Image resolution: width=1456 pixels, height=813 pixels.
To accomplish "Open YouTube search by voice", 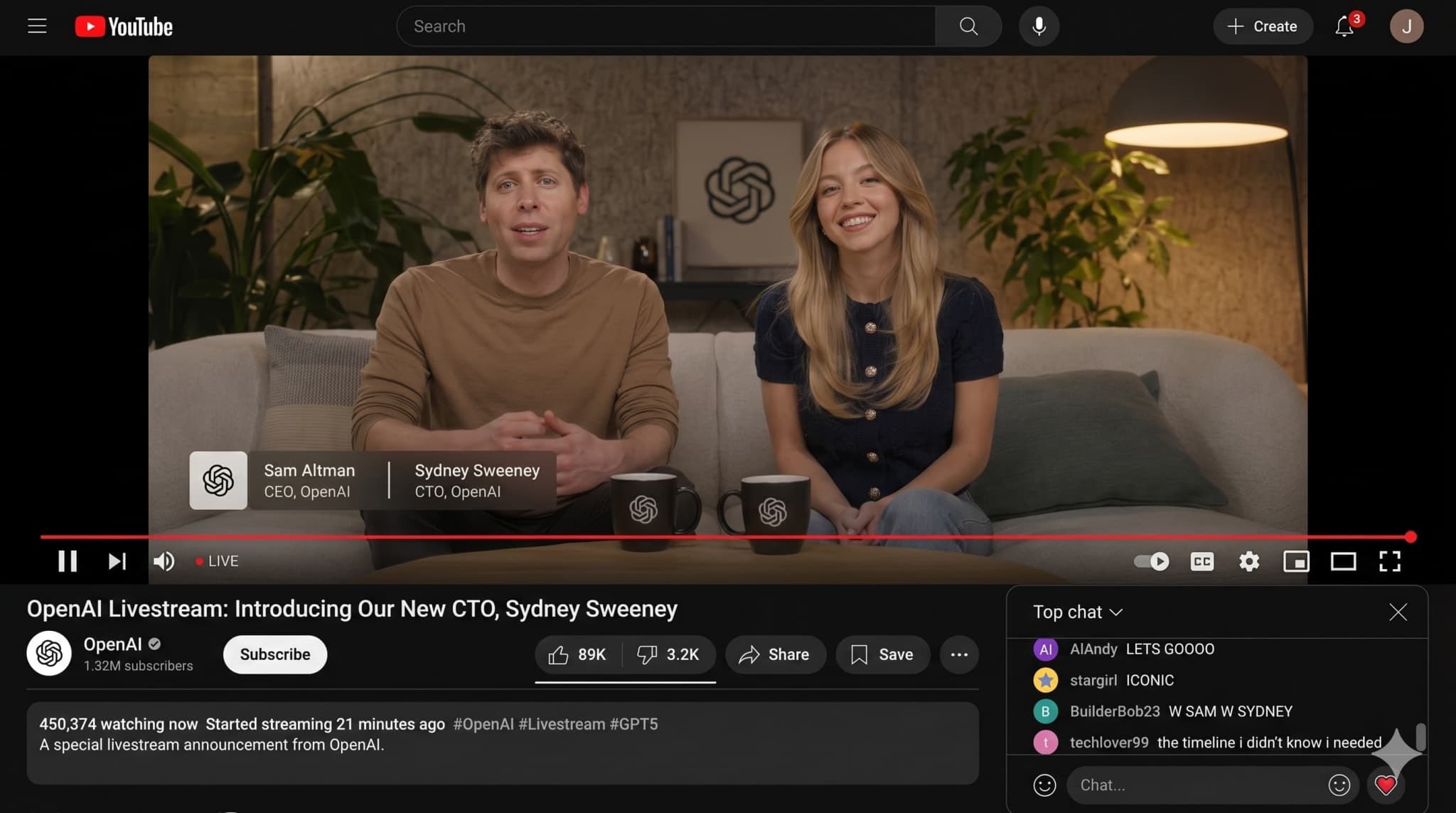I will point(1038,26).
